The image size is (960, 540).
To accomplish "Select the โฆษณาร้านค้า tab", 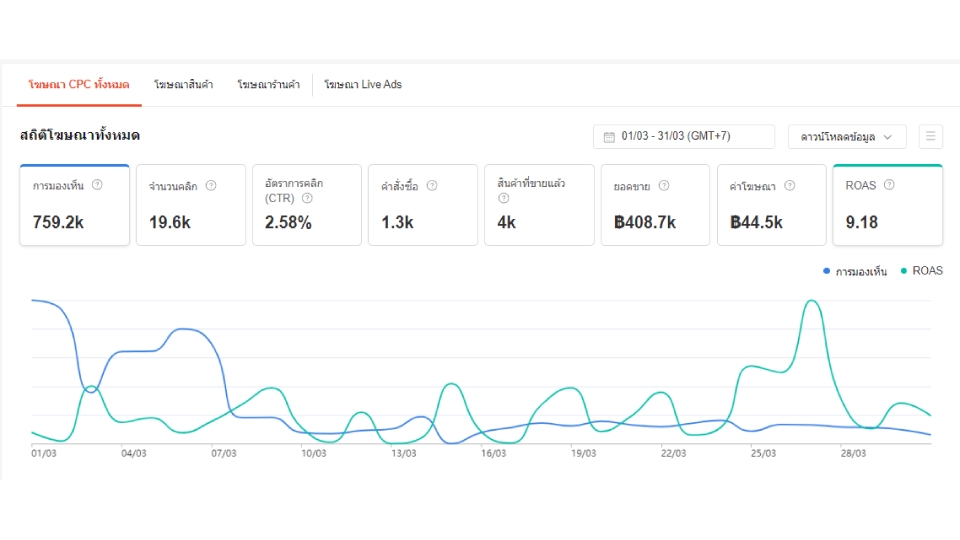I will pos(269,84).
